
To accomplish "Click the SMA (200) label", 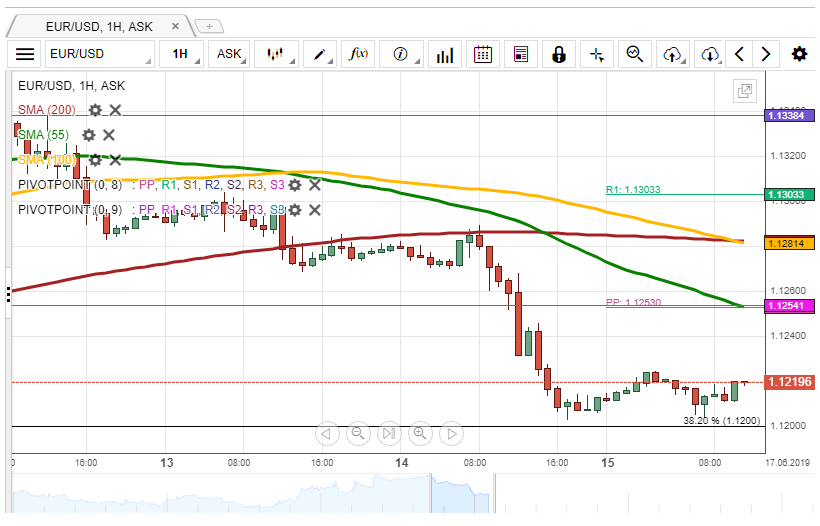I will pos(47,110).
